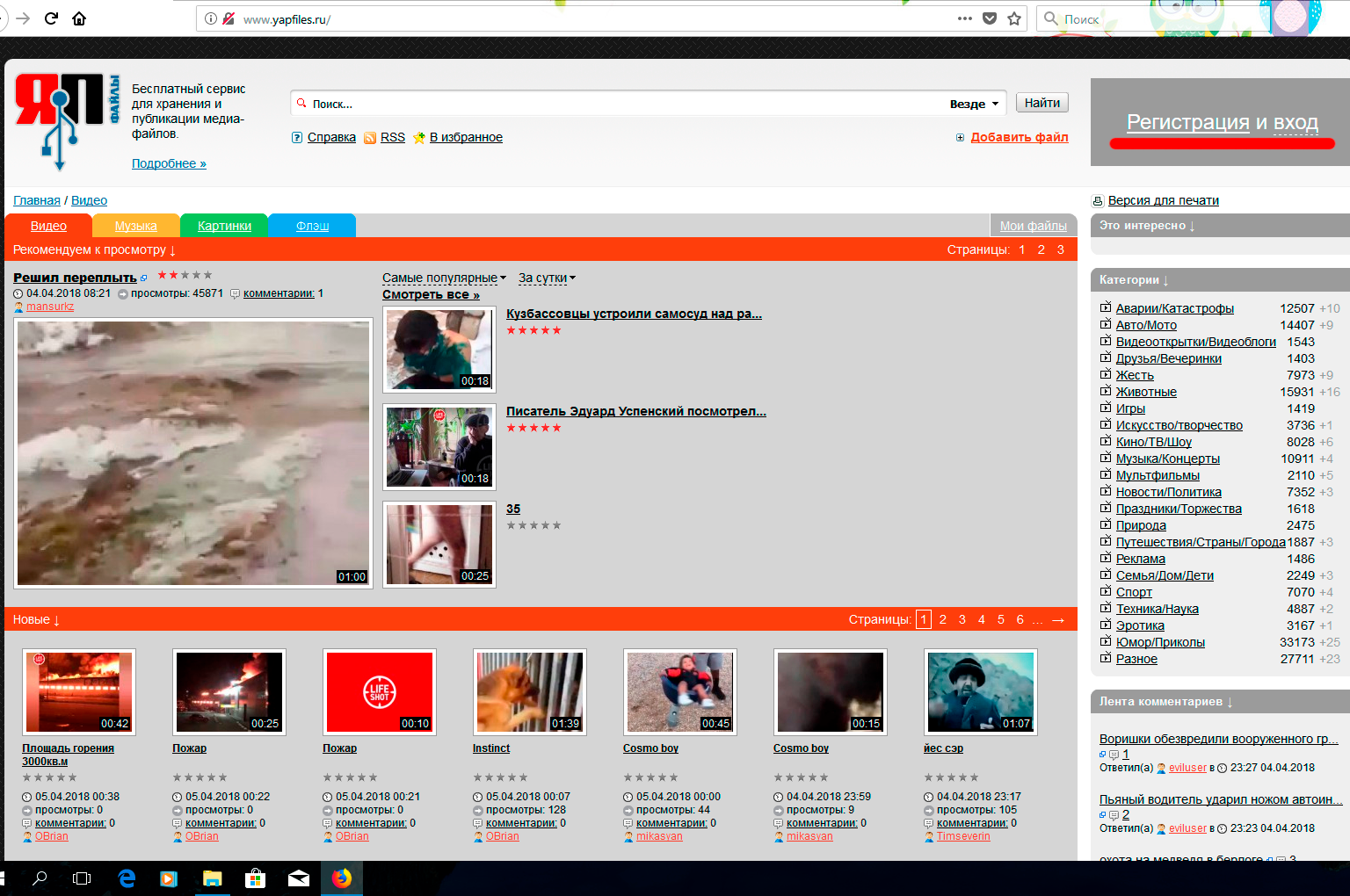Viewport: 1350px width, 896px height.
Task: Rate 'Решил переплыть' with the star rating
Action: click(x=185, y=275)
